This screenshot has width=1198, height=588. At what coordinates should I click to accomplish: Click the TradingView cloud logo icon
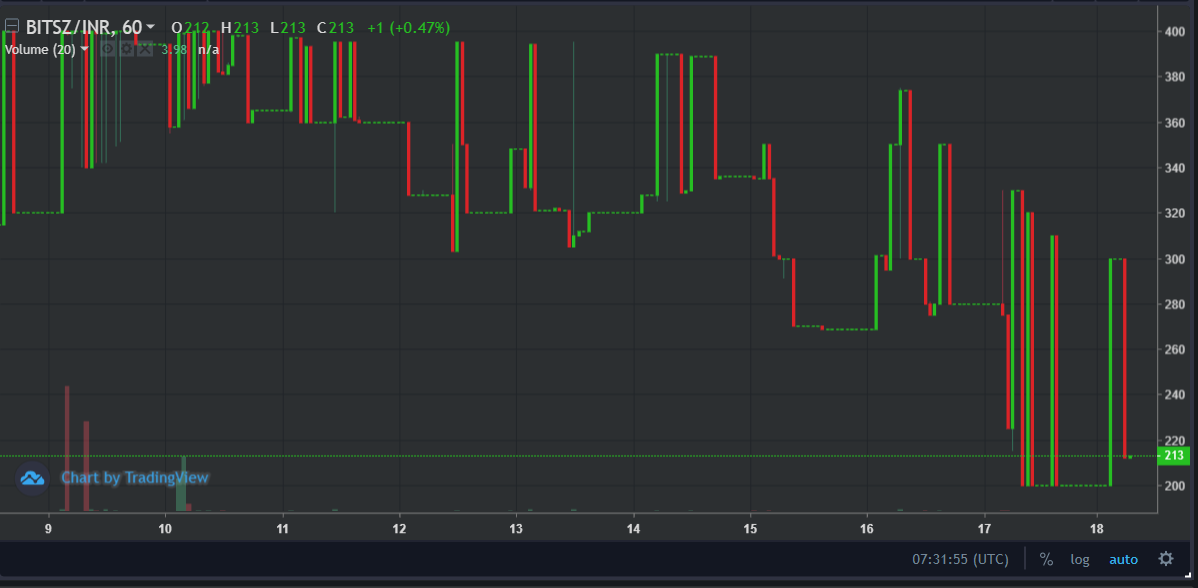[32, 479]
